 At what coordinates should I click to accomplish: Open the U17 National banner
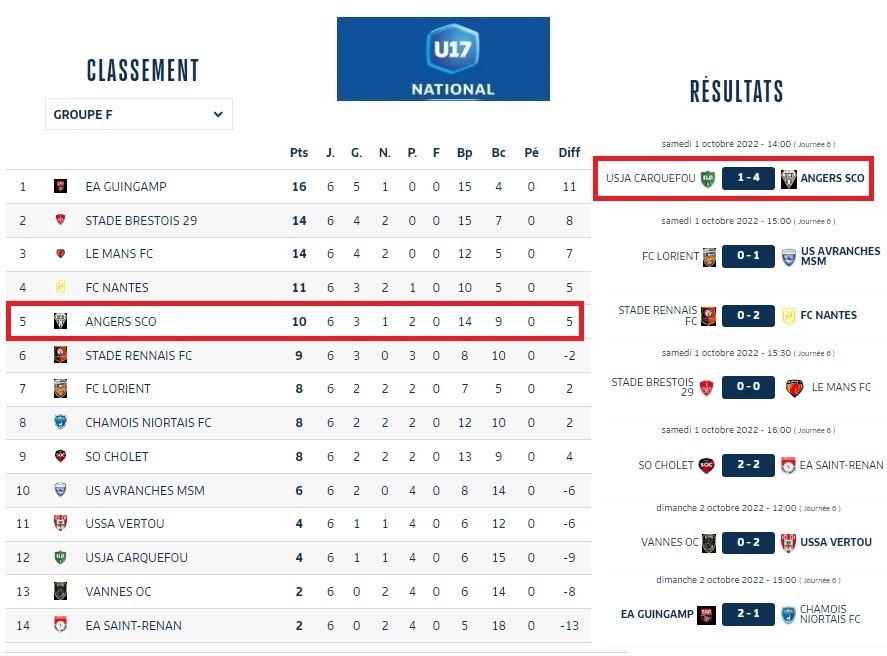[443, 59]
